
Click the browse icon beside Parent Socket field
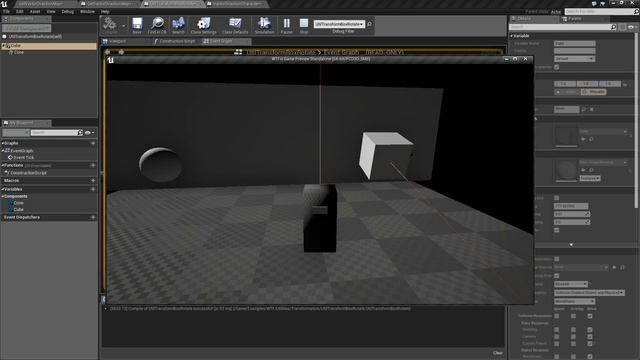[x=584, y=109]
